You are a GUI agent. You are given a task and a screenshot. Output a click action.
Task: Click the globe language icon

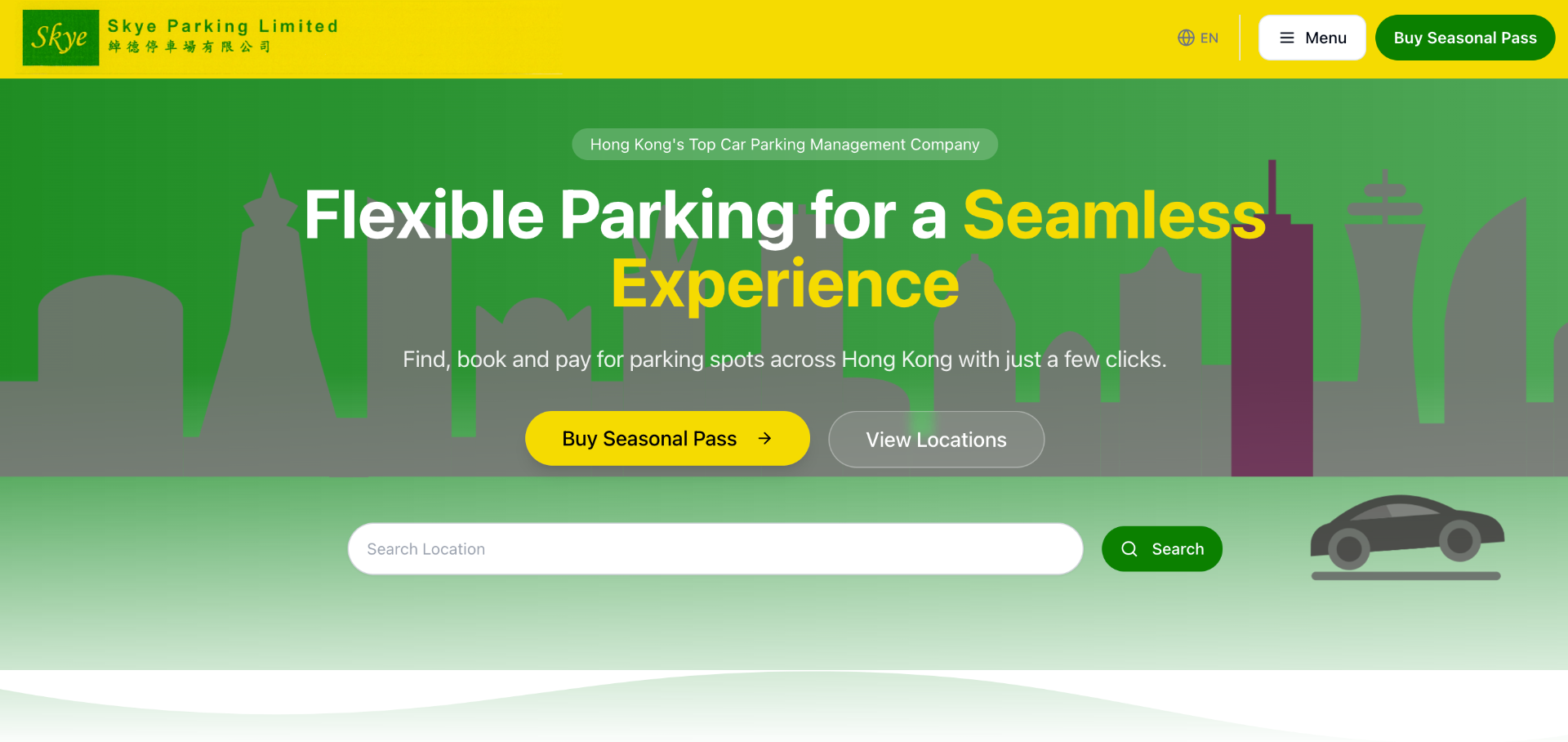1186,38
